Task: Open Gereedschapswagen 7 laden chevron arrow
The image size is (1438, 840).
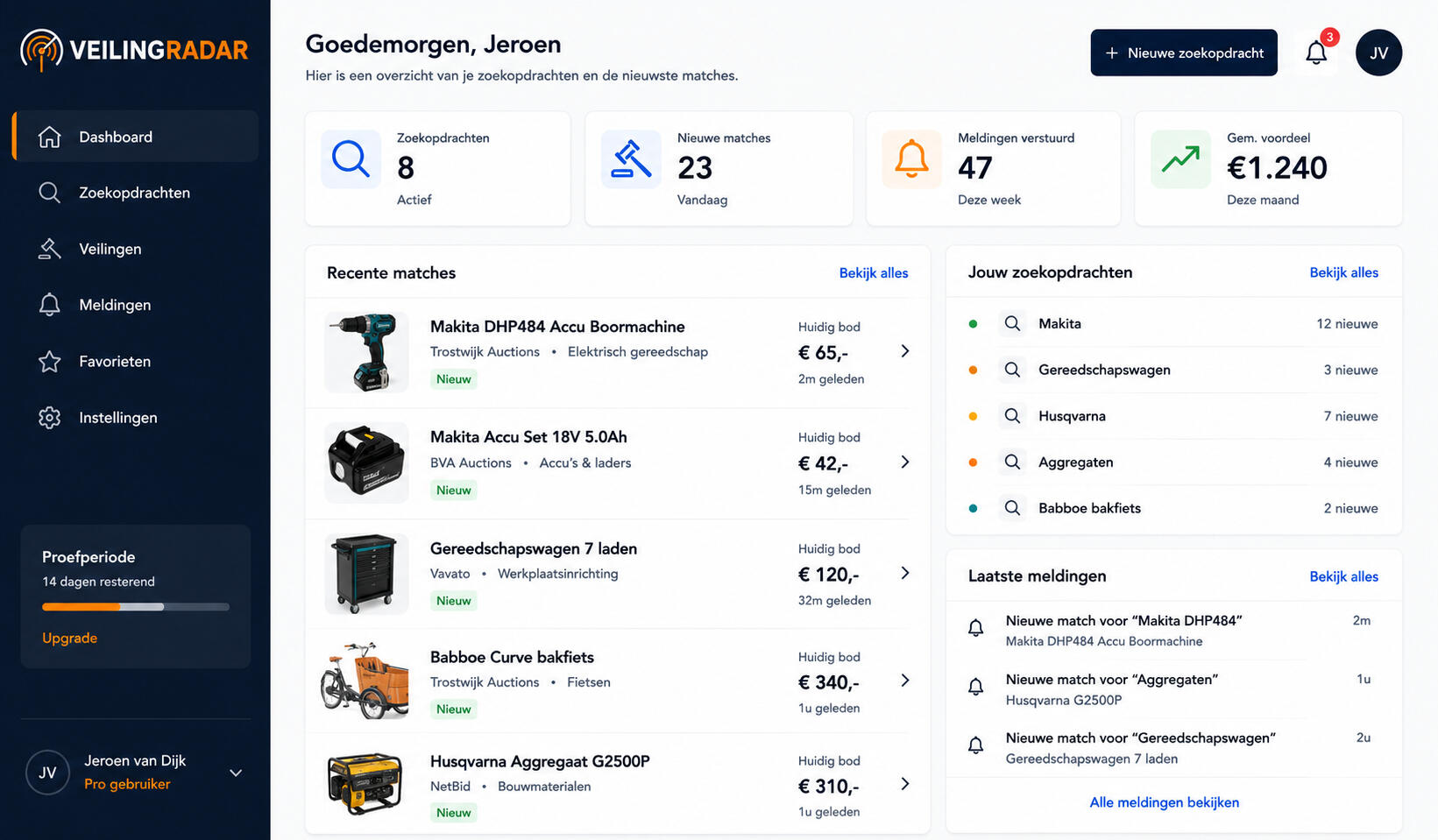Action: coord(905,573)
